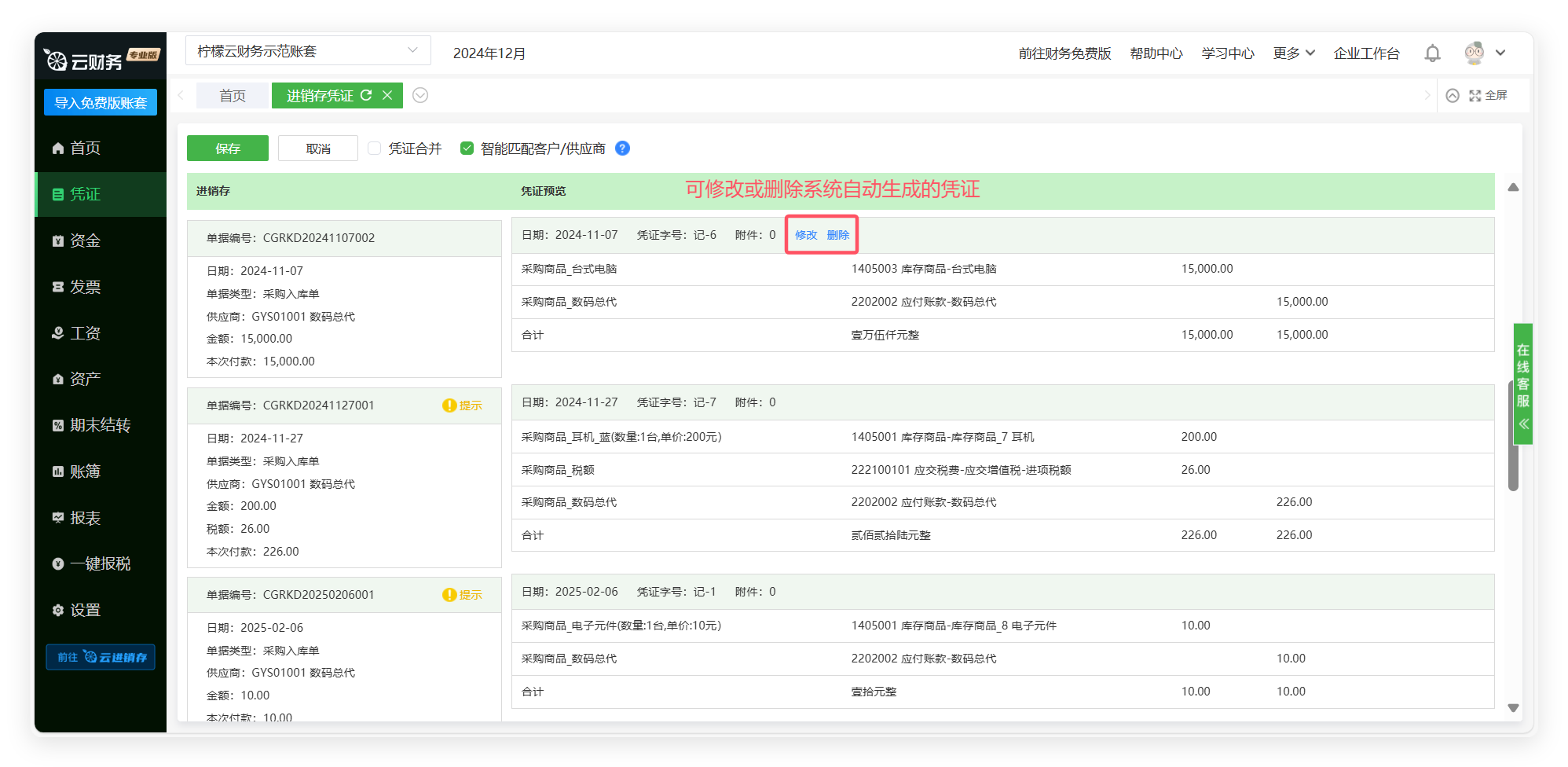
Task: Enable the 凭证合并 checkbox
Action: 375,149
